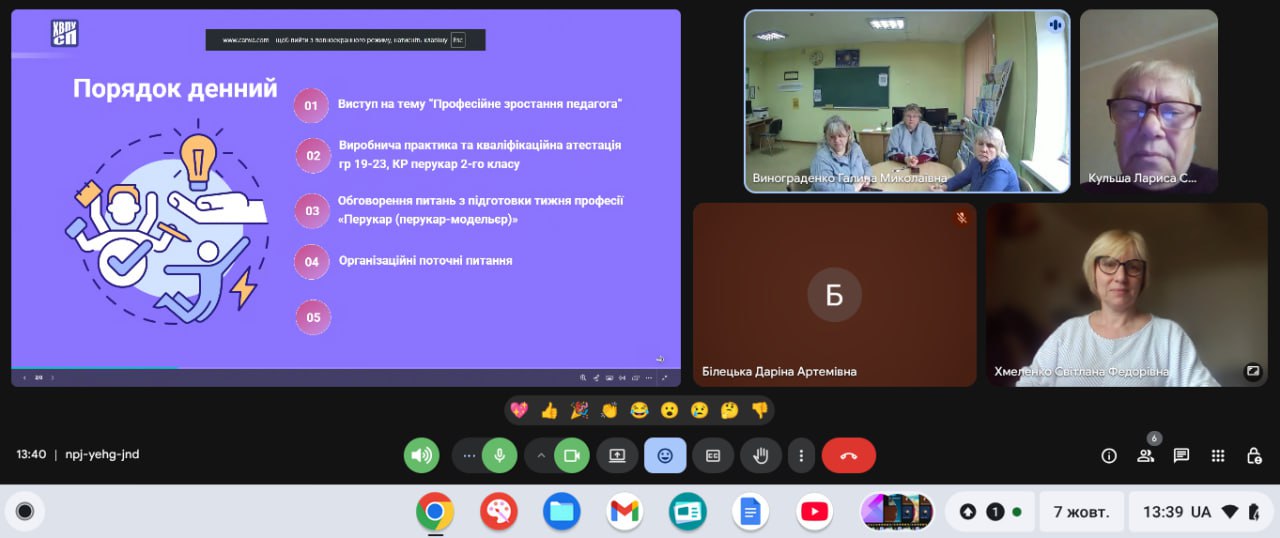1280x538 pixels.
Task: Mute the microphone in the call
Action: point(499,455)
